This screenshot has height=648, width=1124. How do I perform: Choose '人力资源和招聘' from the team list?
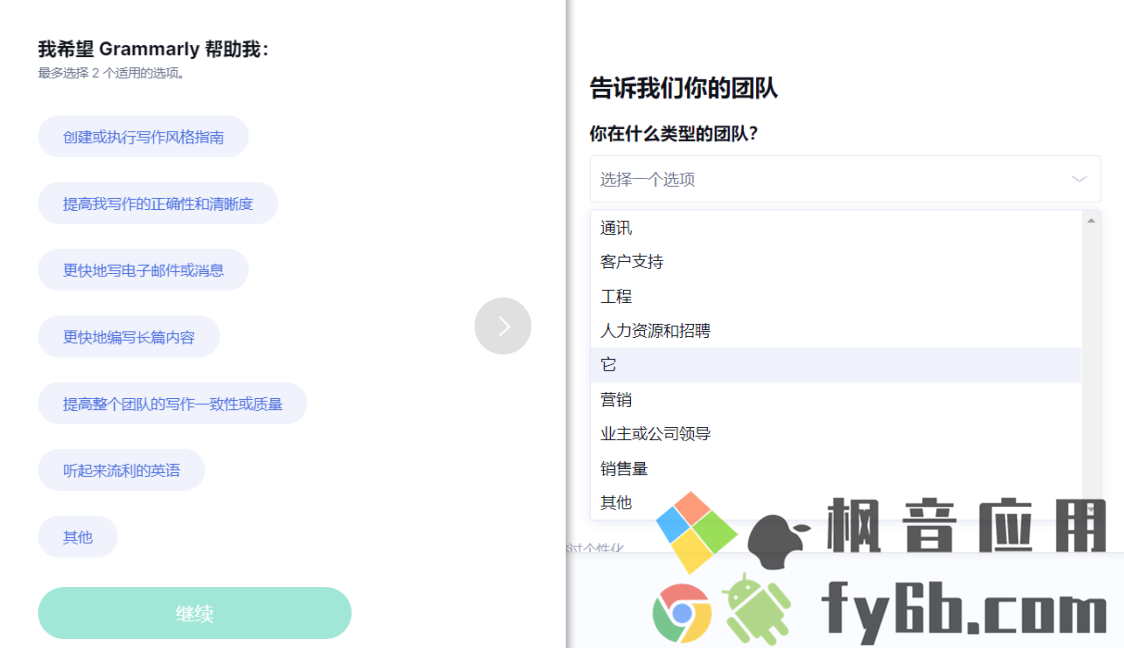point(836,330)
